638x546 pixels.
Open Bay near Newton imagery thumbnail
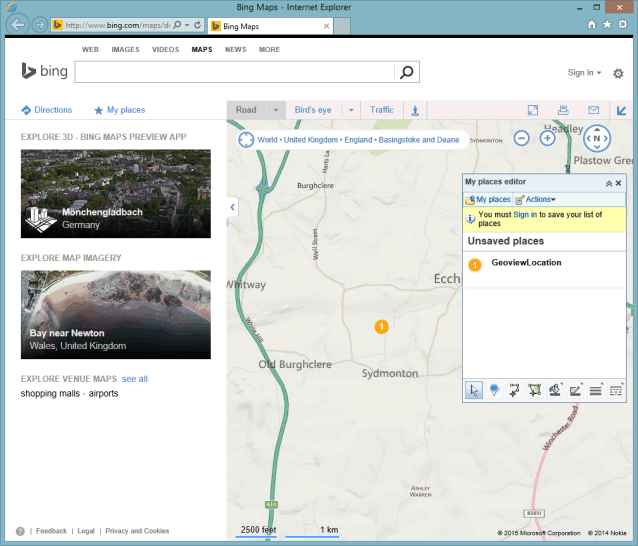click(x=116, y=314)
